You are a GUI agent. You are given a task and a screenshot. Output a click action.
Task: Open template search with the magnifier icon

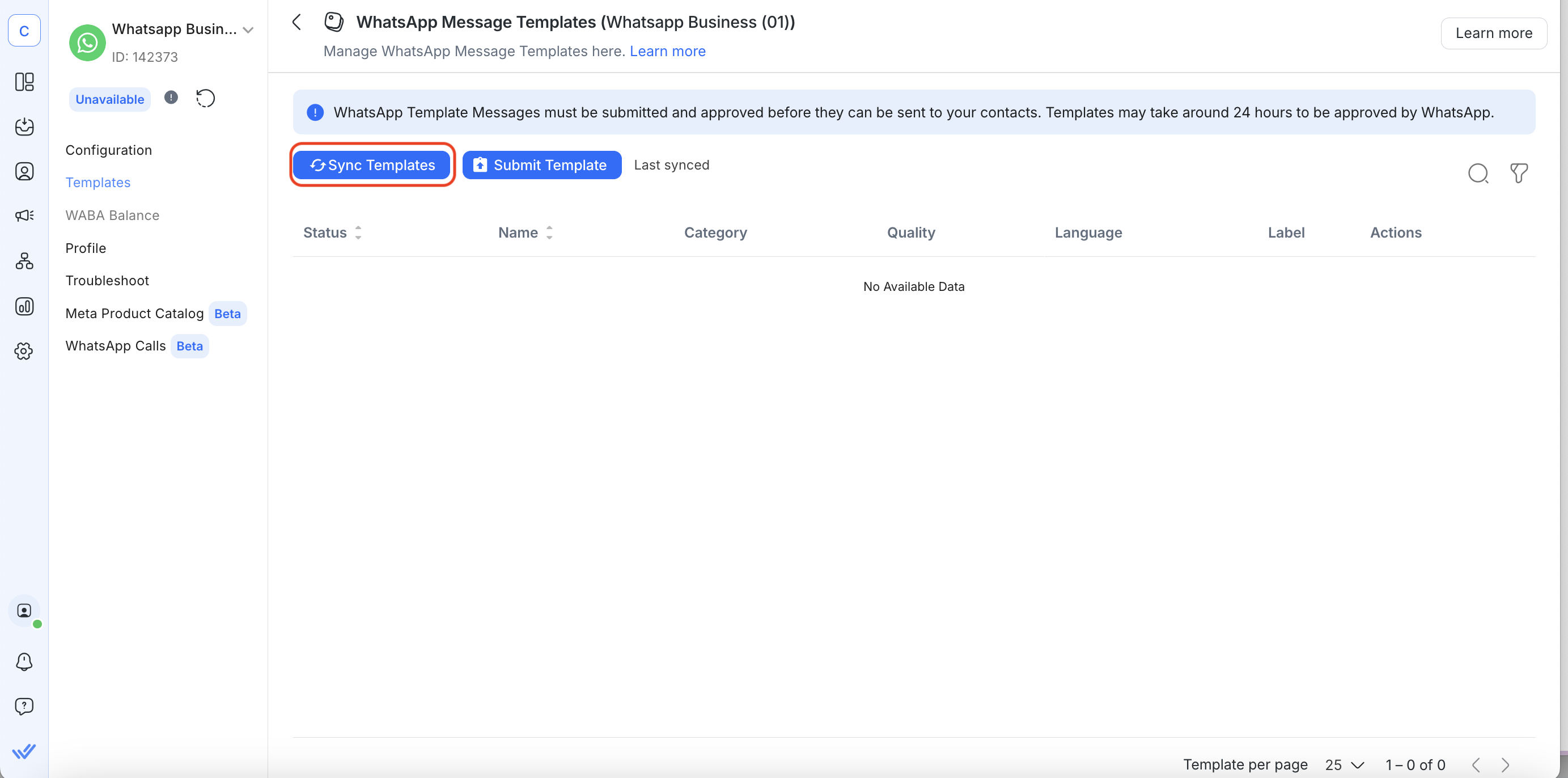pos(1478,174)
